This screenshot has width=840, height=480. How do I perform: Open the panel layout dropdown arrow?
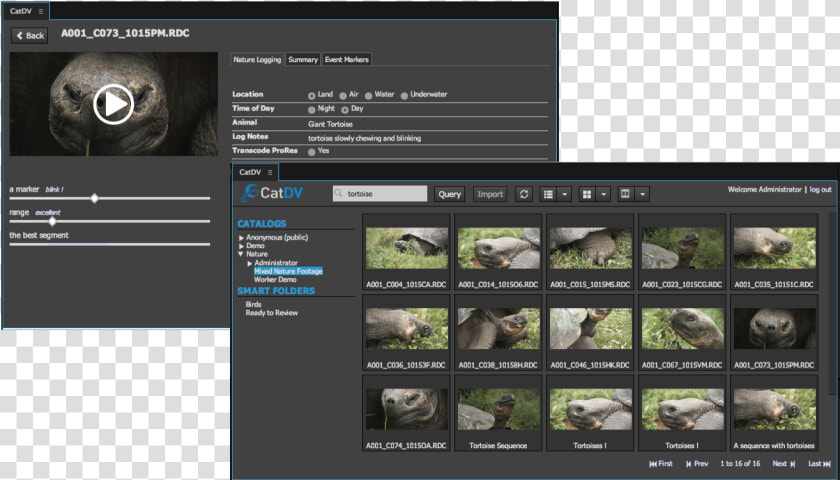point(642,194)
